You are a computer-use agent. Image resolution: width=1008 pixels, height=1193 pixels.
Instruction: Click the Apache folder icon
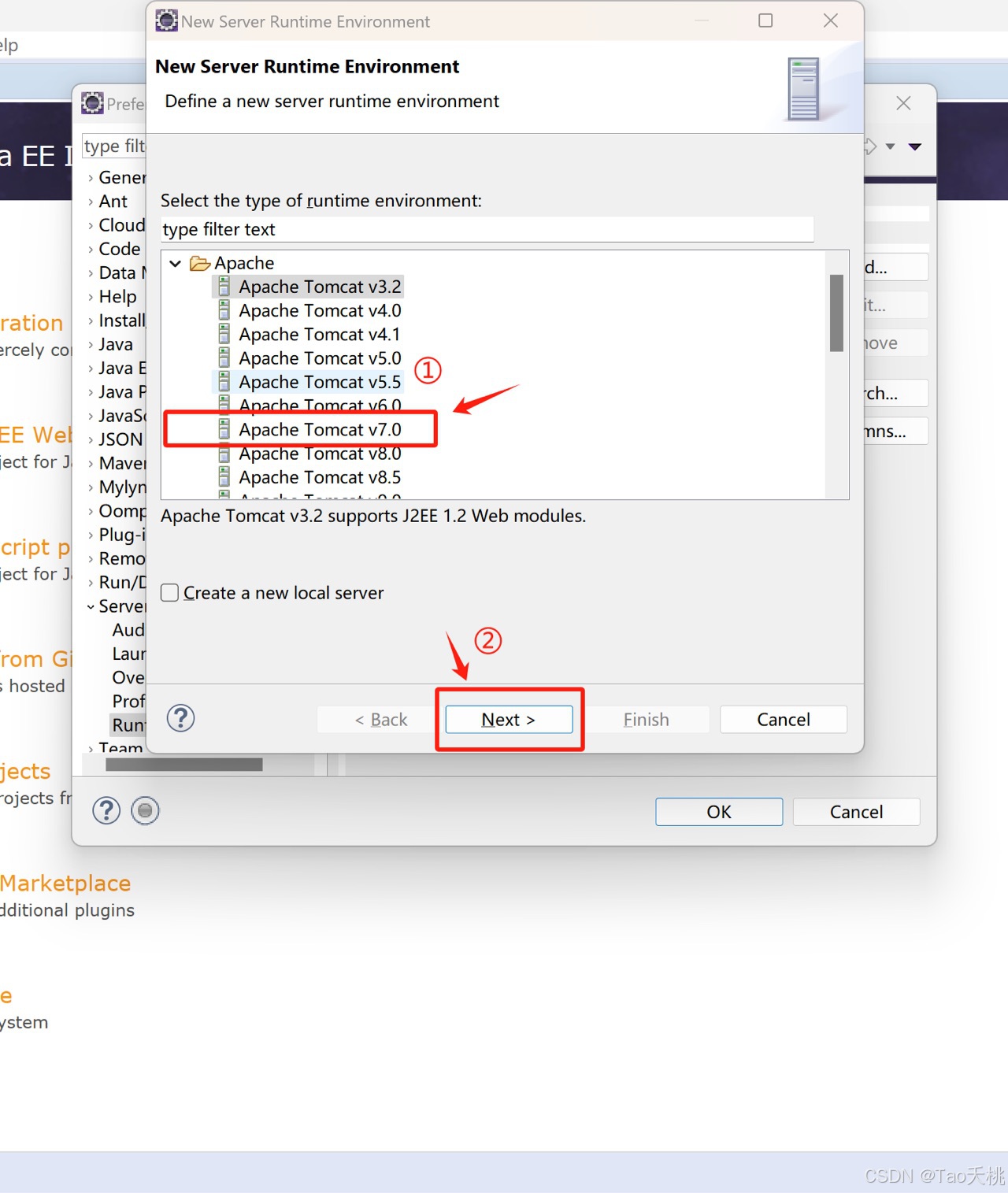tap(200, 263)
